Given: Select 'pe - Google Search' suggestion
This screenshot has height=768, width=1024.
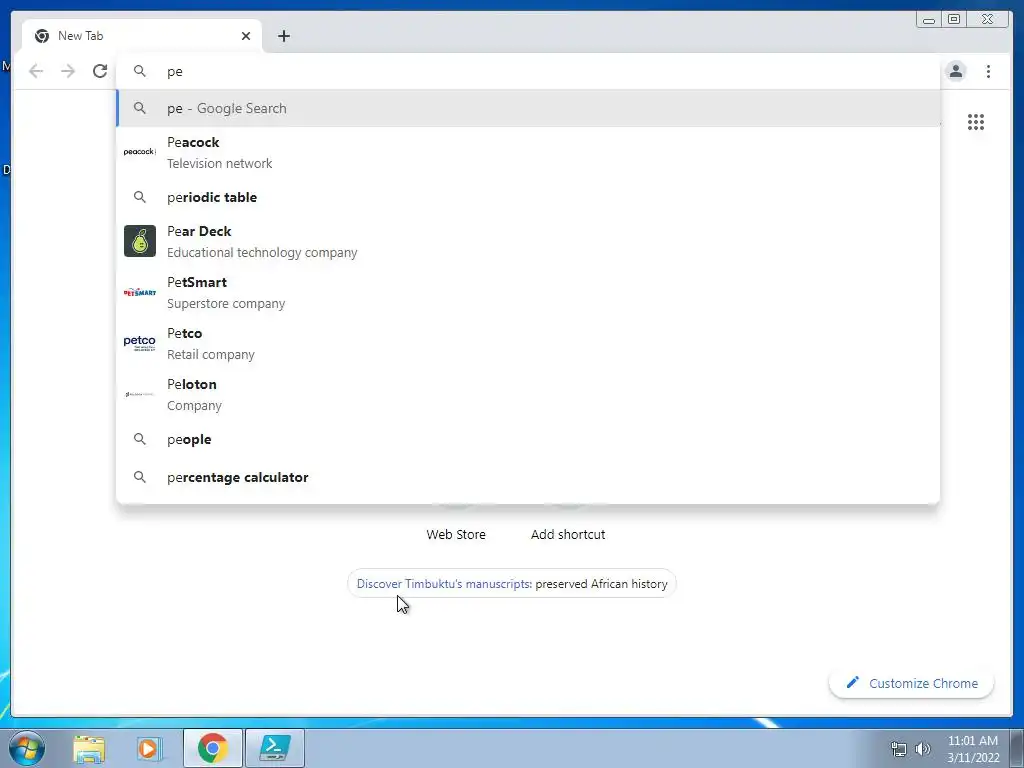Looking at the screenshot, I should pos(528,108).
